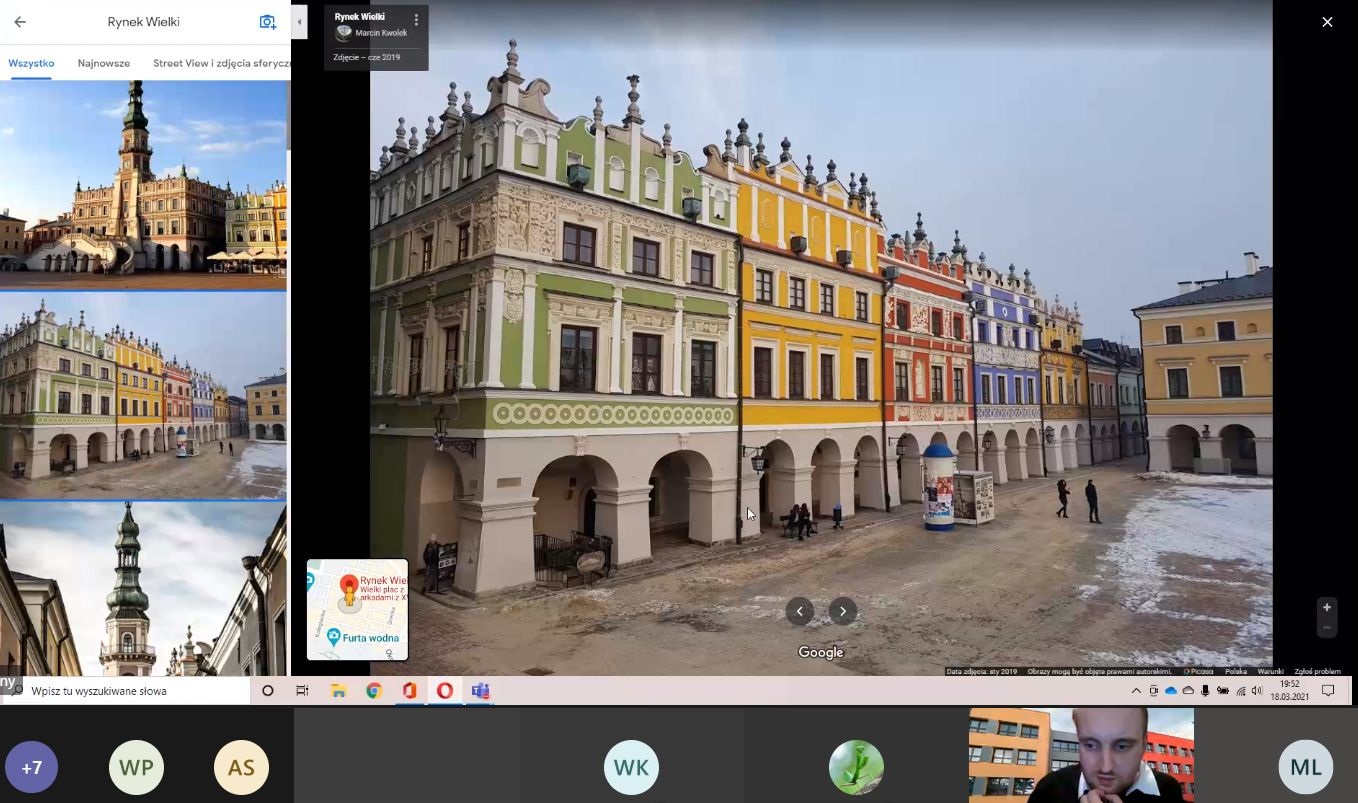1358x803 pixels.
Task: Open Chrome from the taskbar
Action: tap(374, 691)
